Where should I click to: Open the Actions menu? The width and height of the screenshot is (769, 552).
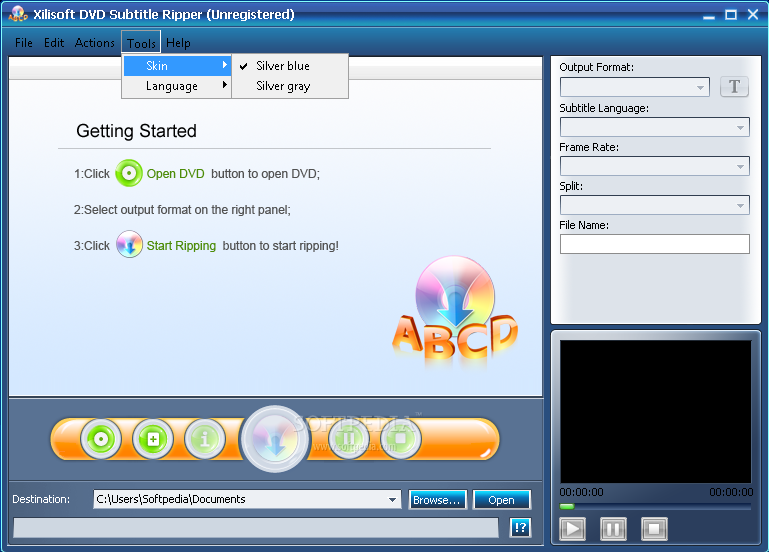click(x=94, y=43)
